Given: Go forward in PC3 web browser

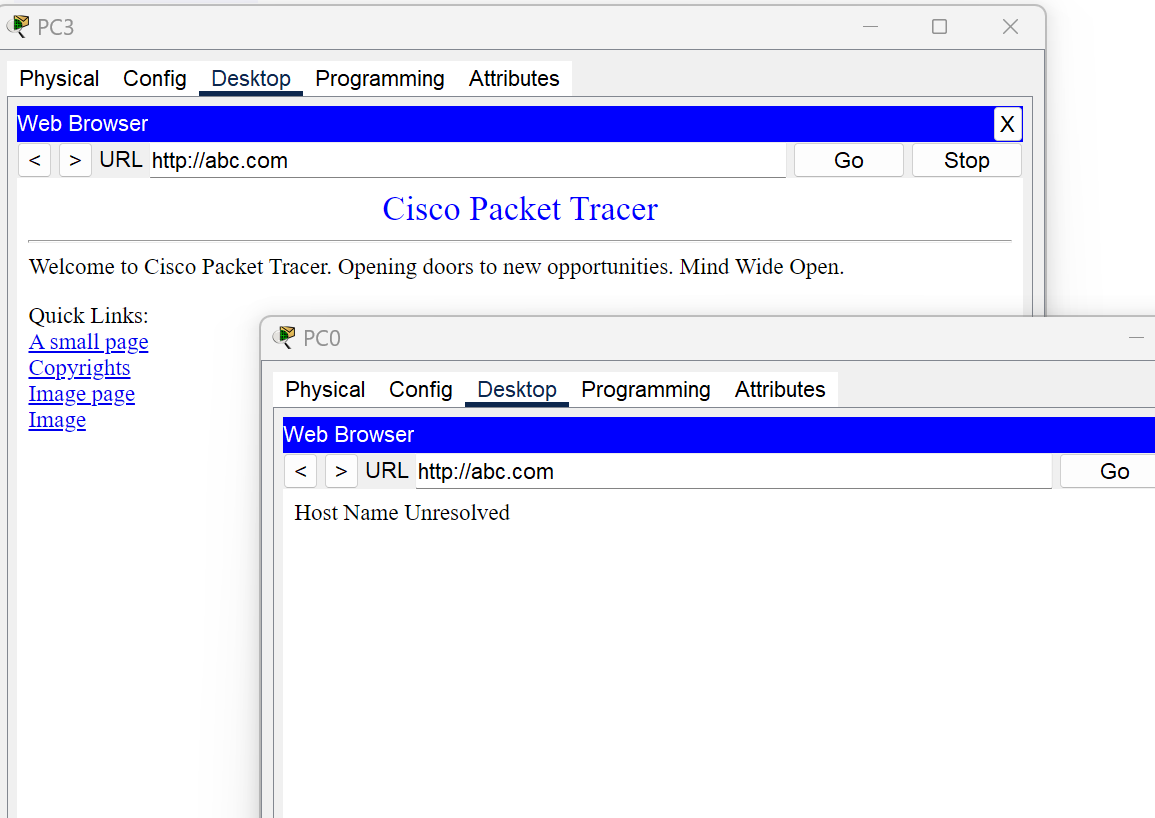Looking at the screenshot, I should 75,160.
